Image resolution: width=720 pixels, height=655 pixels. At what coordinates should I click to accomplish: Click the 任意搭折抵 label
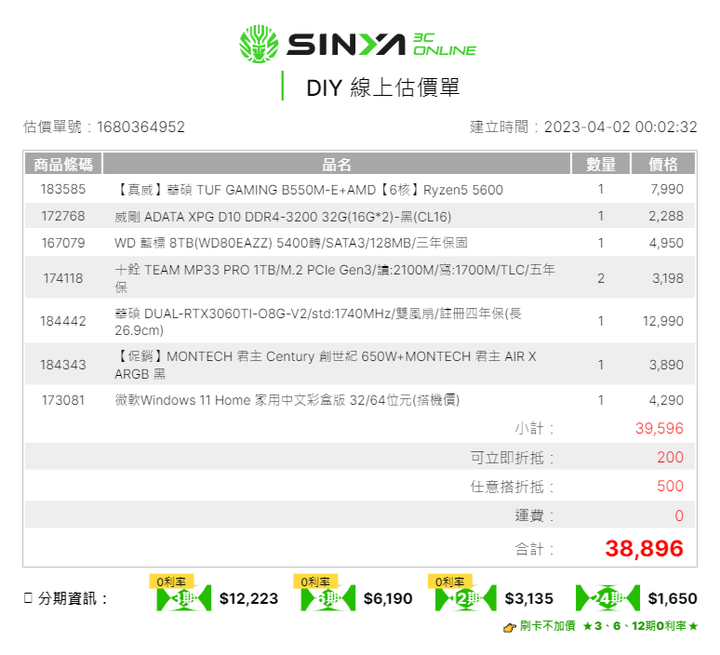(512, 486)
